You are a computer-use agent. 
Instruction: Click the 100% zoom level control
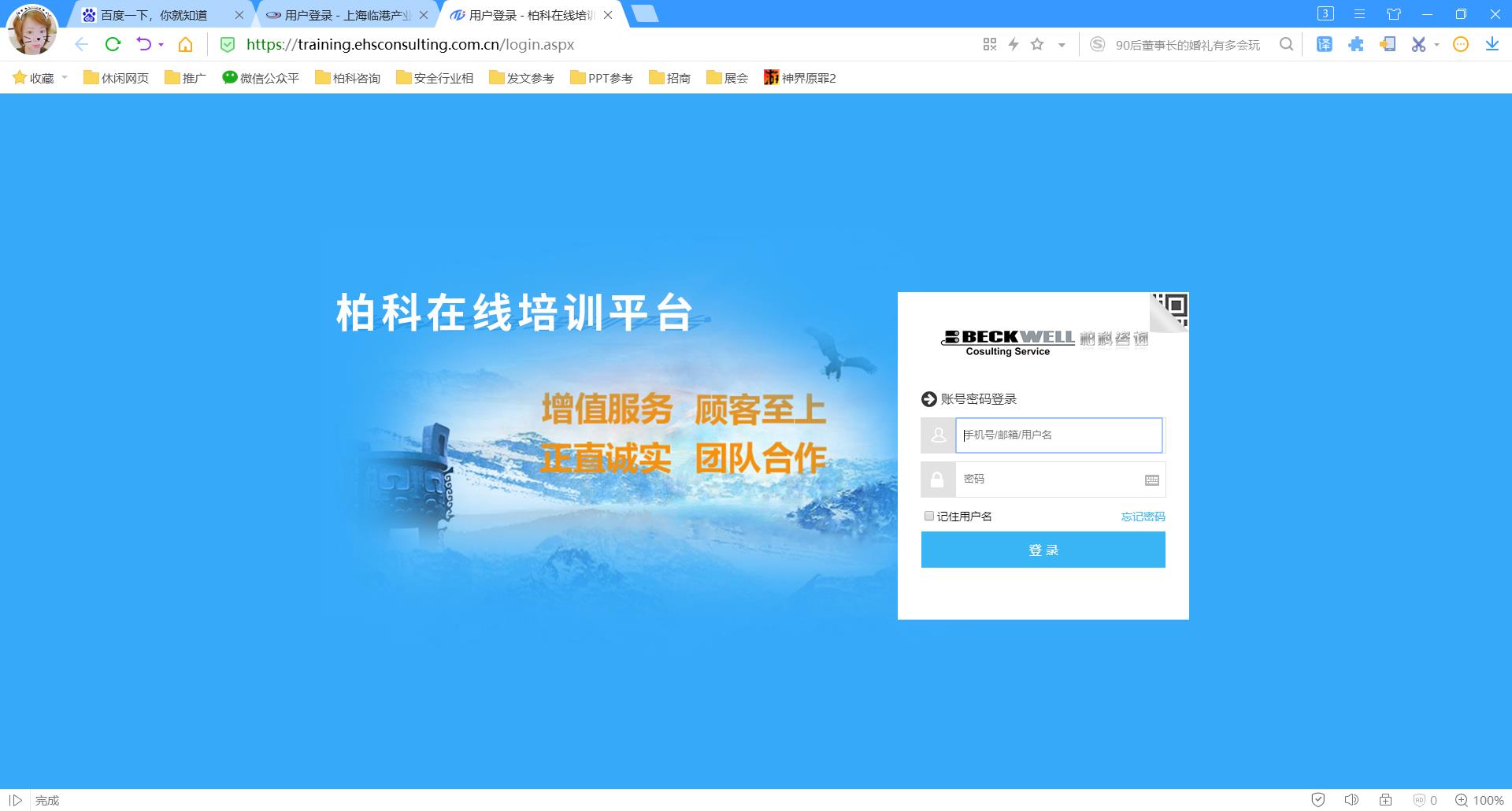[1480, 800]
